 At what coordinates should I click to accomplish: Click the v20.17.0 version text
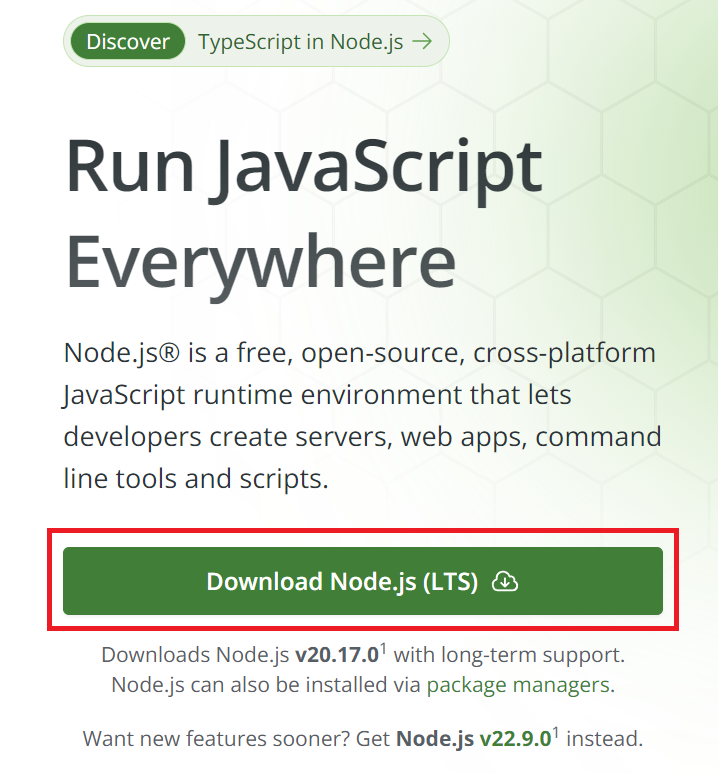(x=337, y=655)
